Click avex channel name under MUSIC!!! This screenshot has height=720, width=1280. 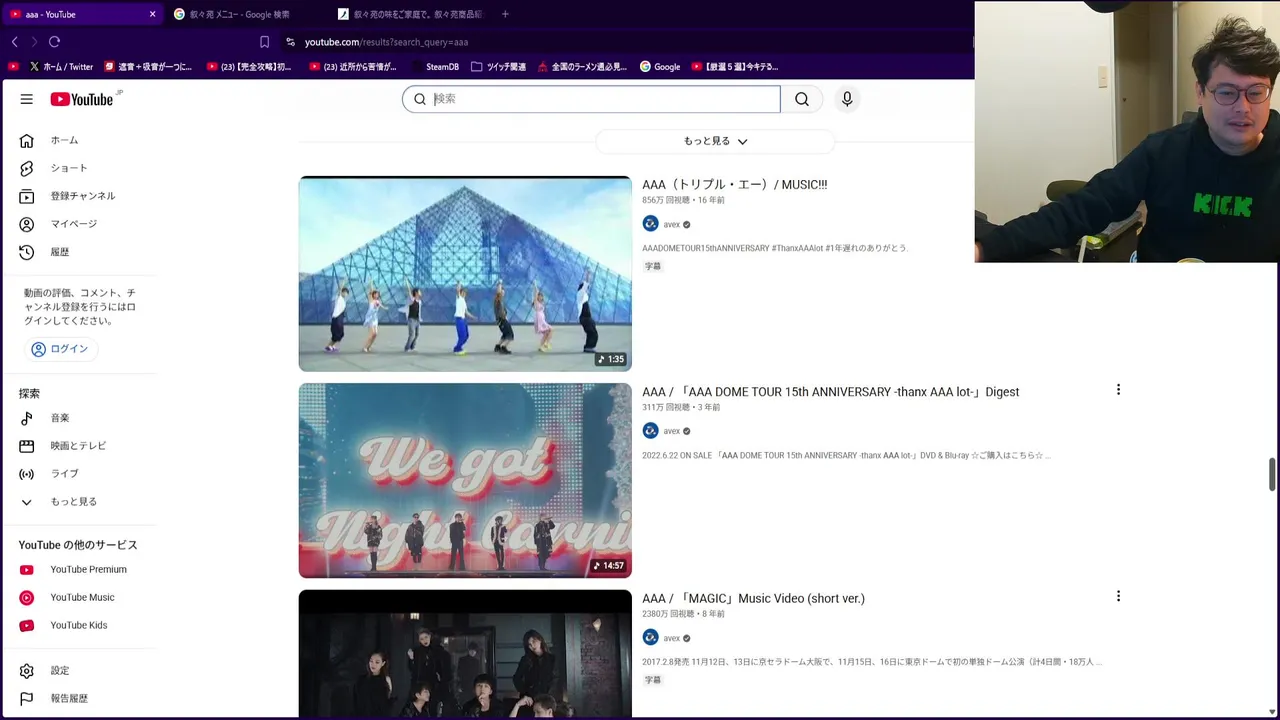[671, 225]
